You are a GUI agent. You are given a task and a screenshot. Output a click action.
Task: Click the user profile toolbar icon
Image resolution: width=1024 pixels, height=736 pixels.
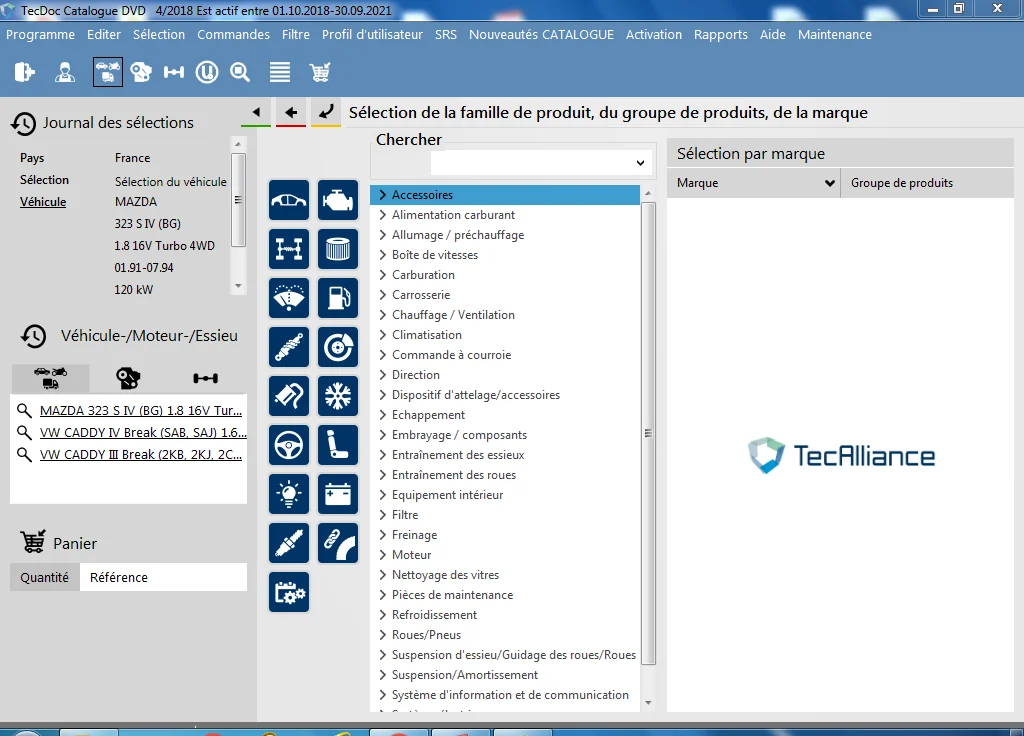(65, 72)
